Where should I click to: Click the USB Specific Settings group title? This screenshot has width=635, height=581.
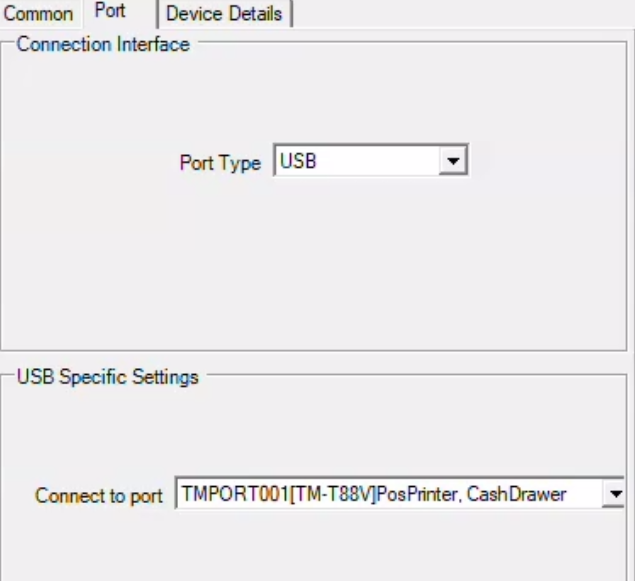pos(108,377)
